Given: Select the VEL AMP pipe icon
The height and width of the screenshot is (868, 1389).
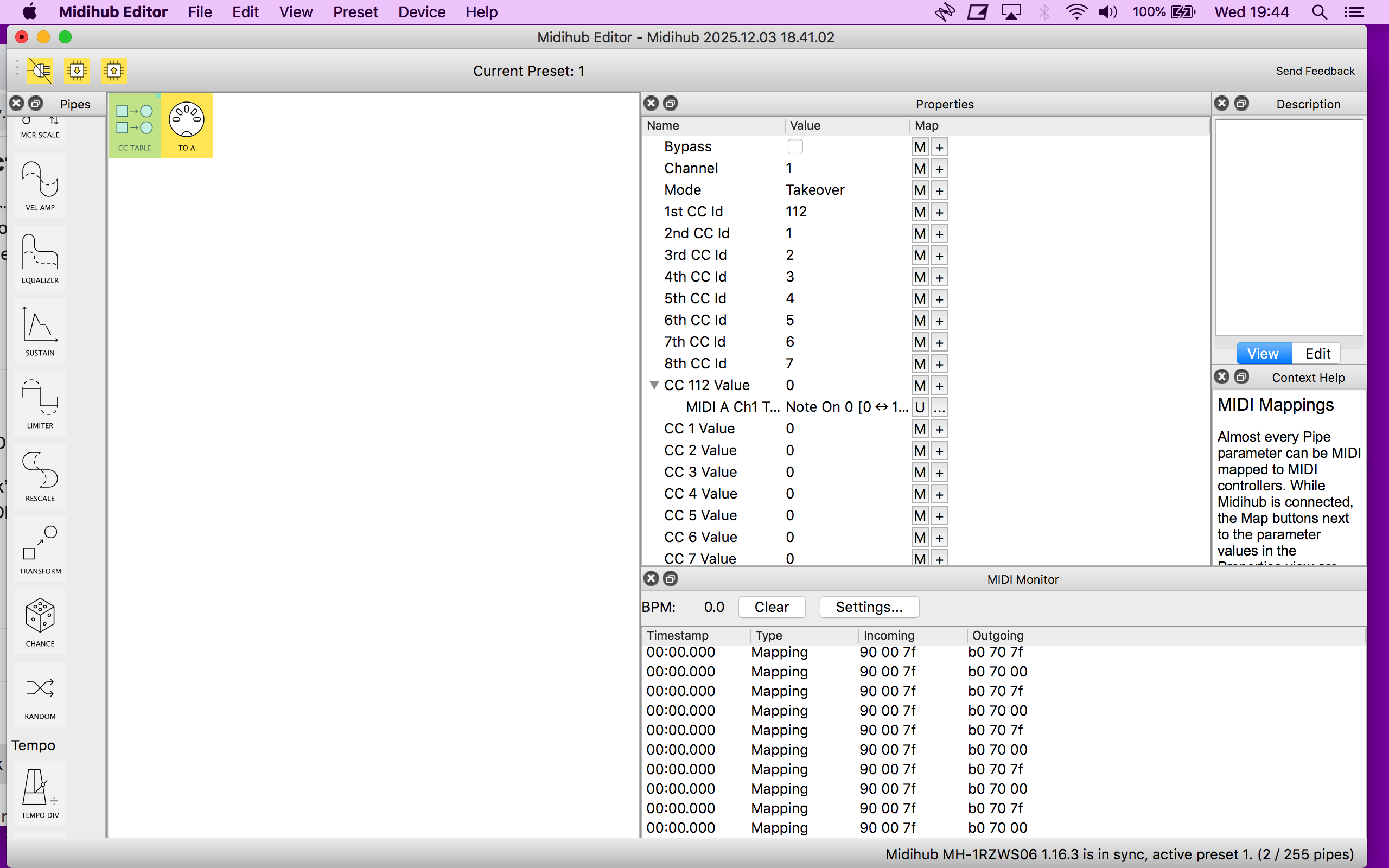Looking at the screenshot, I should (x=40, y=186).
